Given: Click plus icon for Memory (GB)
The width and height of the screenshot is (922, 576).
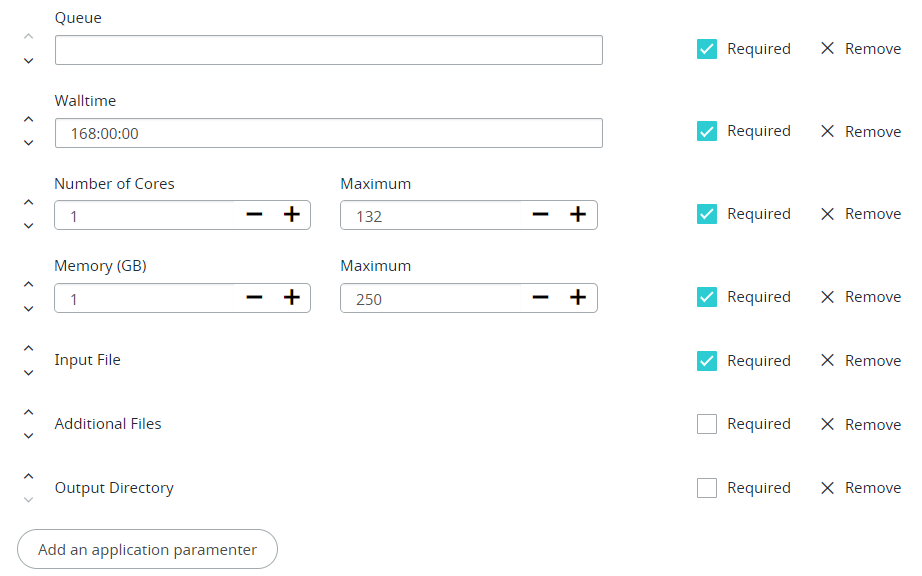Looking at the screenshot, I should [291, 298].
